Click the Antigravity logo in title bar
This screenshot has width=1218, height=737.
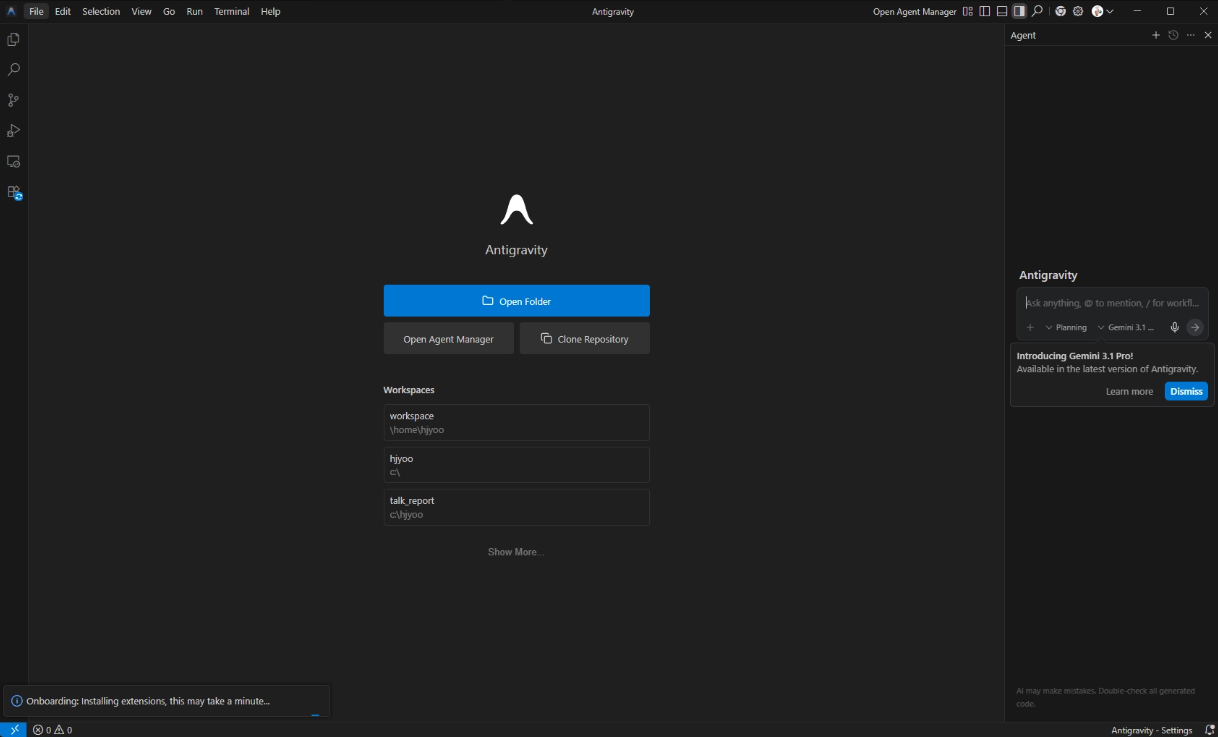11,11
